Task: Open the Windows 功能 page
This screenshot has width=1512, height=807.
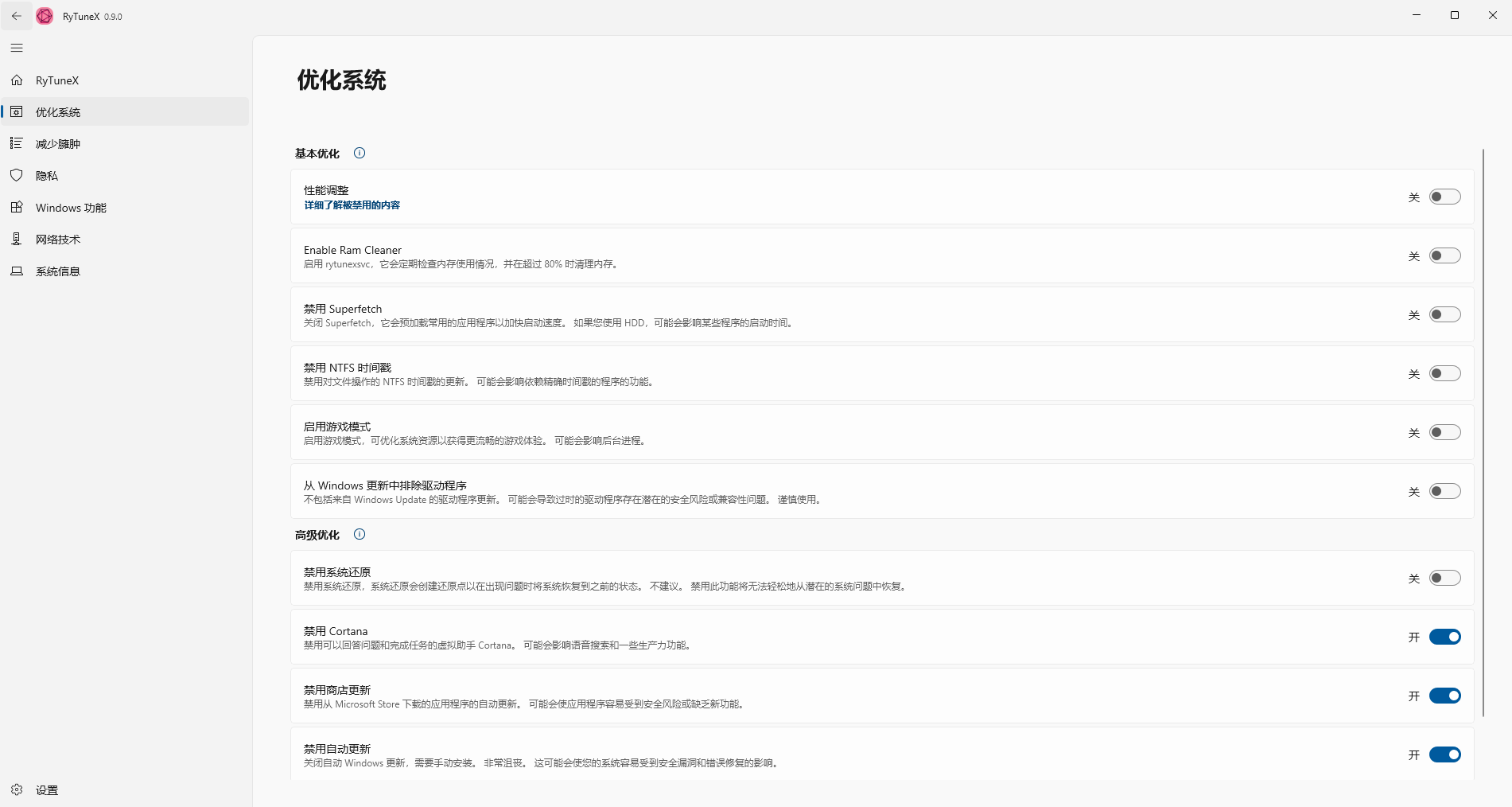Action: tap(126, 208)
